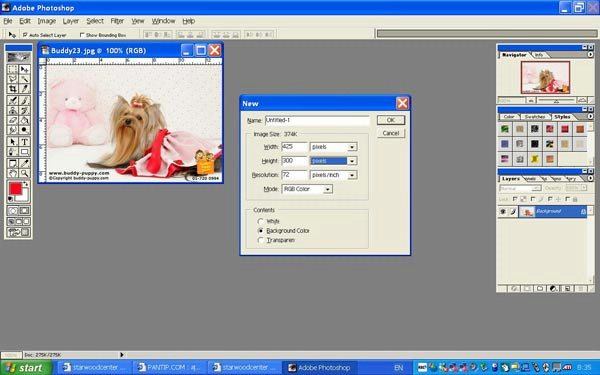Viewport: 600px width, 375px height.
Task: Select the Zoom magnifier tool
Action: (x=24, y=174)
